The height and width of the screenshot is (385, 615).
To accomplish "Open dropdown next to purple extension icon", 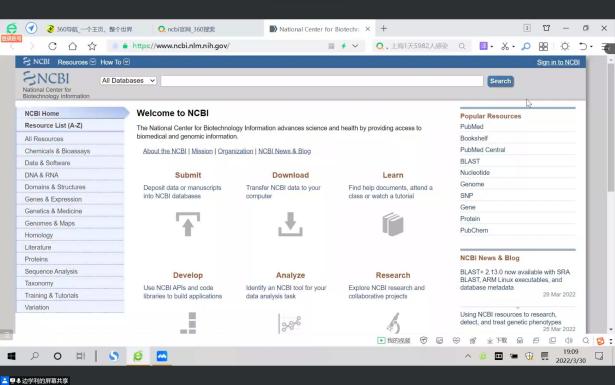I will pos(492,47).
